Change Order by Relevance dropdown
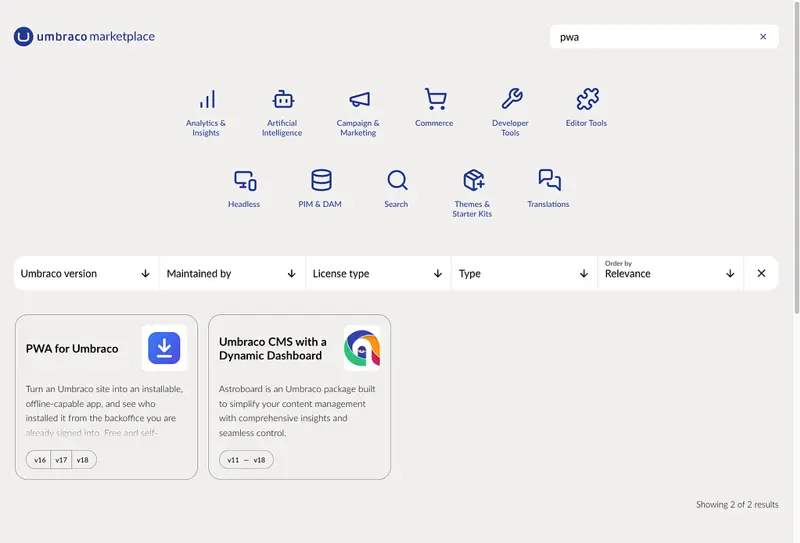The image size is (800, 543). point(670,274)
